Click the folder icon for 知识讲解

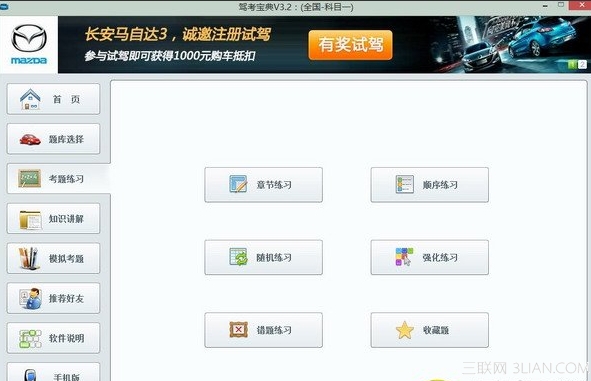click(30, 220)
